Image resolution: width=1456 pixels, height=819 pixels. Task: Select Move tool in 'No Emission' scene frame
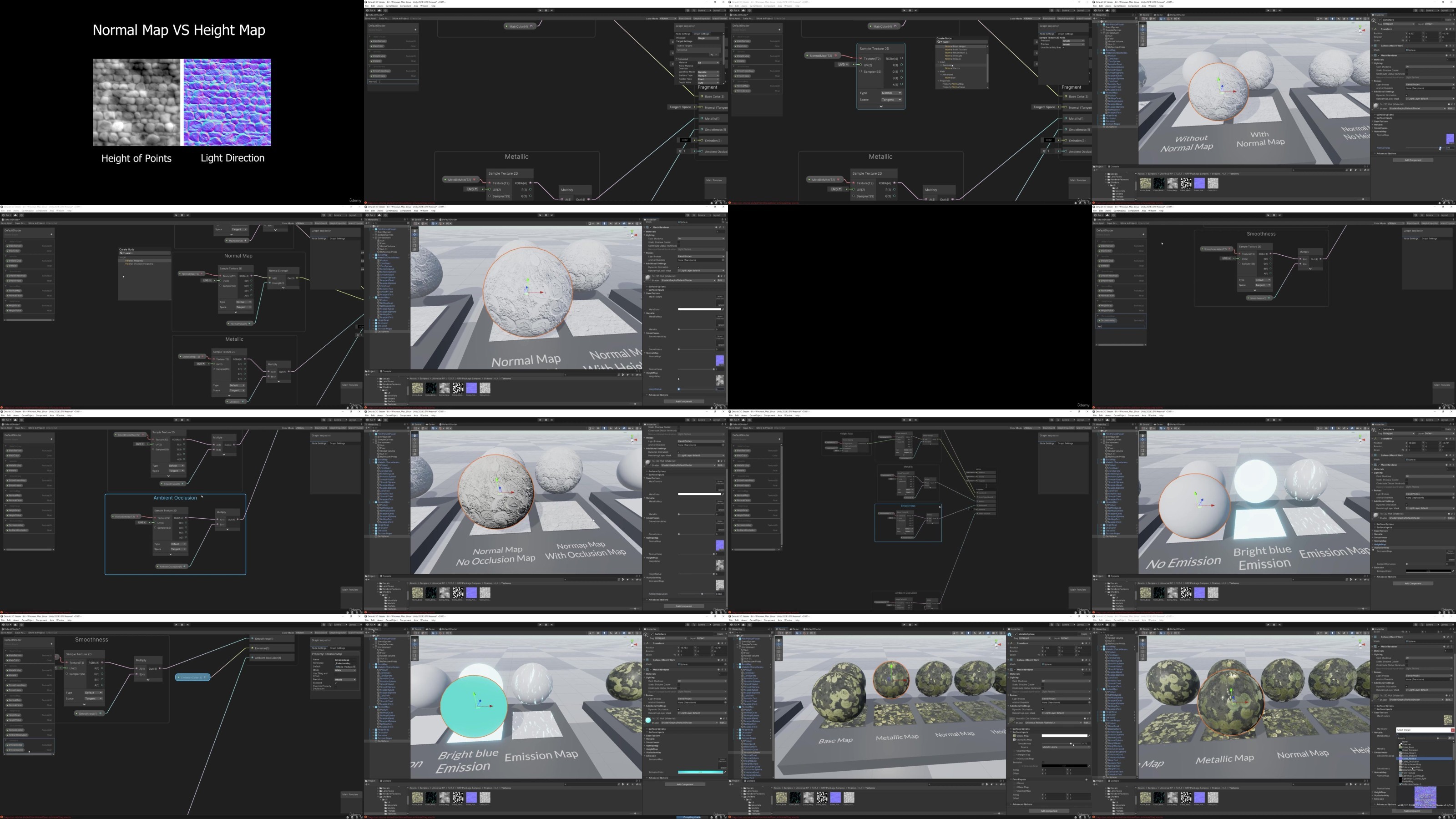pyautogui.click(x=1143, y=439)
